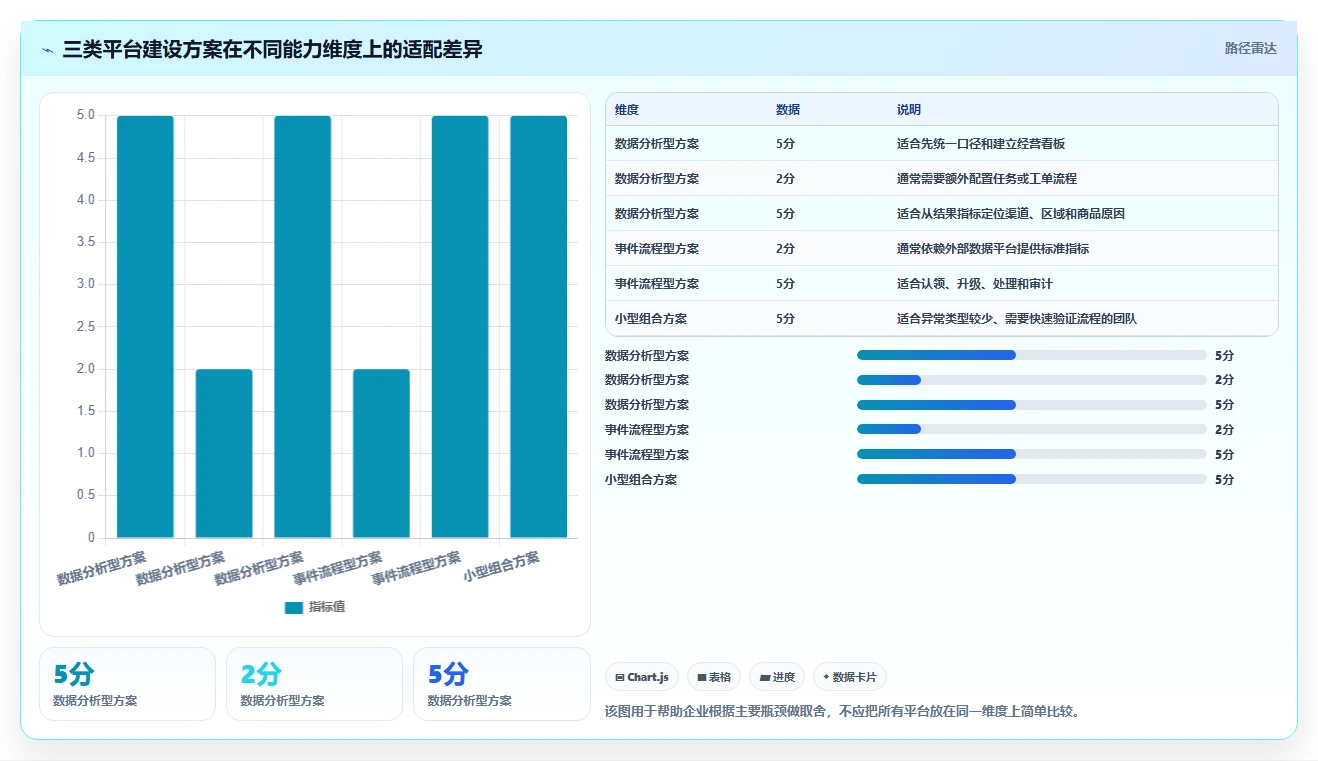
Task: Click the cell 适合从结果指标定位渠道、区域和商品原因
Action: [x=1011, y=214]
